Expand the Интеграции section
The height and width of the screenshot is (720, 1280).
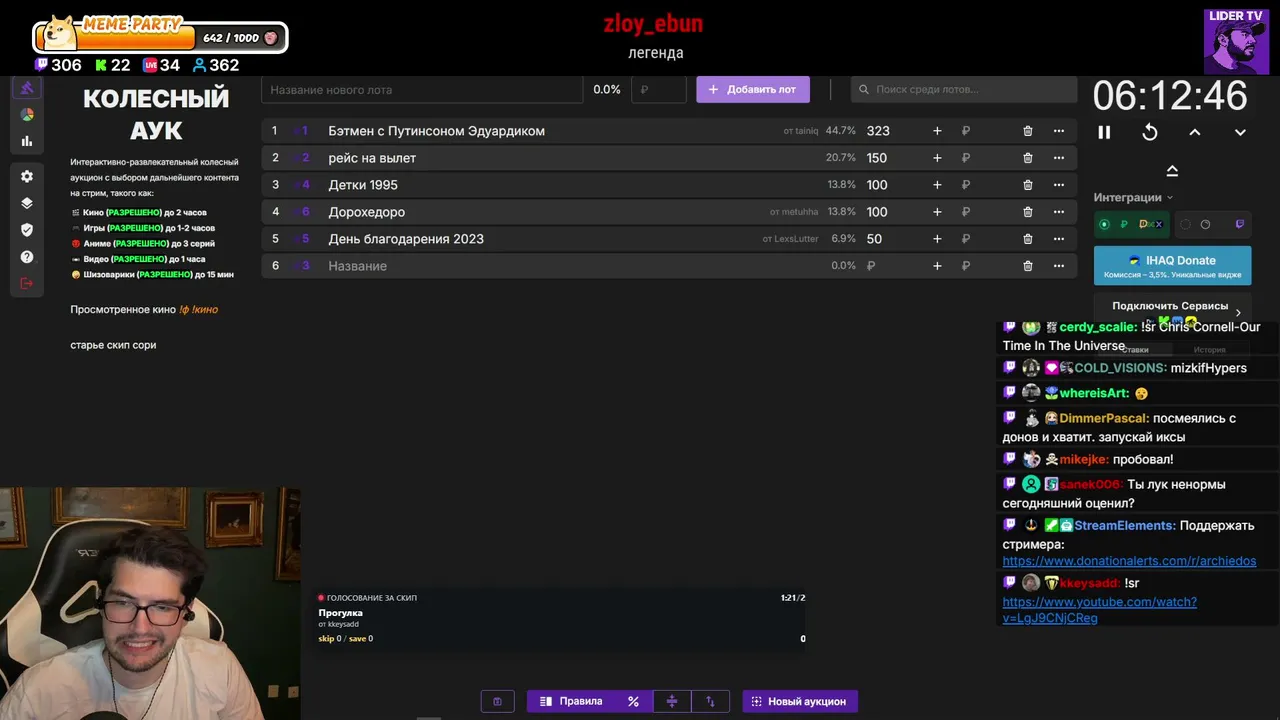click(x=1134, y=198)
